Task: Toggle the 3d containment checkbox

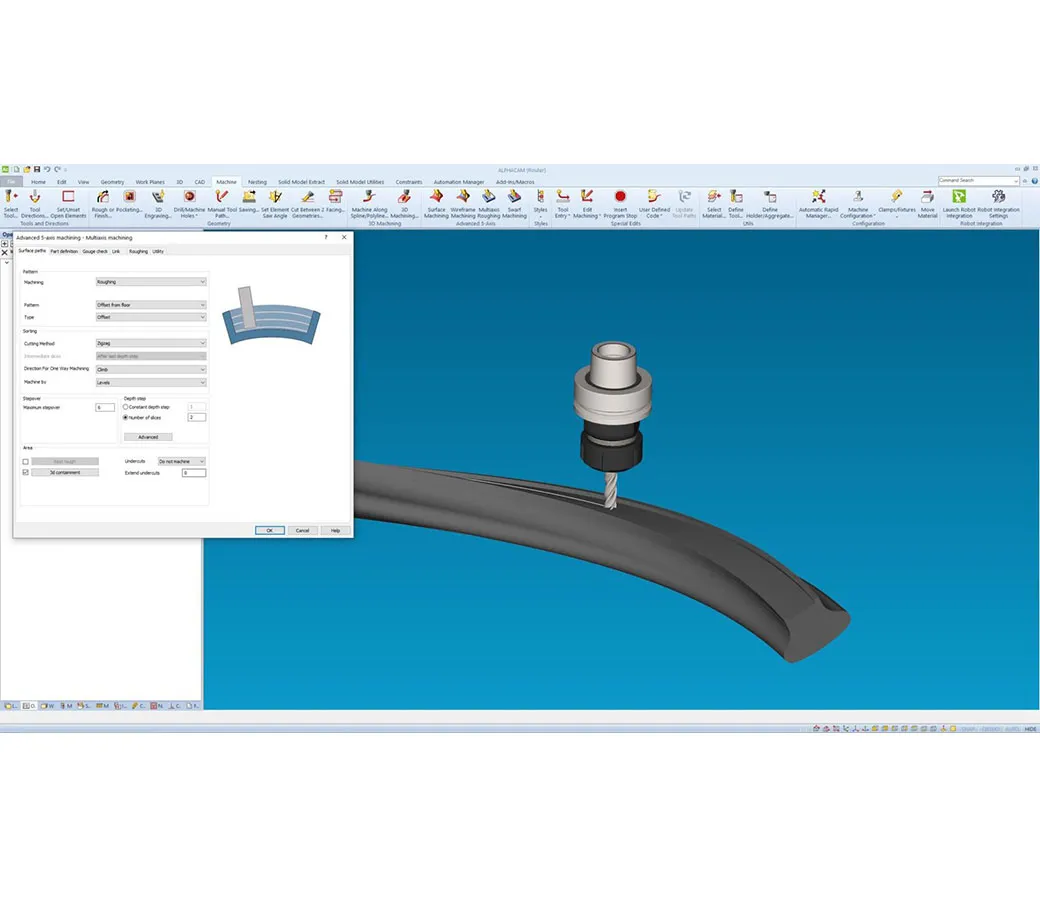Action: click(26, 472)
